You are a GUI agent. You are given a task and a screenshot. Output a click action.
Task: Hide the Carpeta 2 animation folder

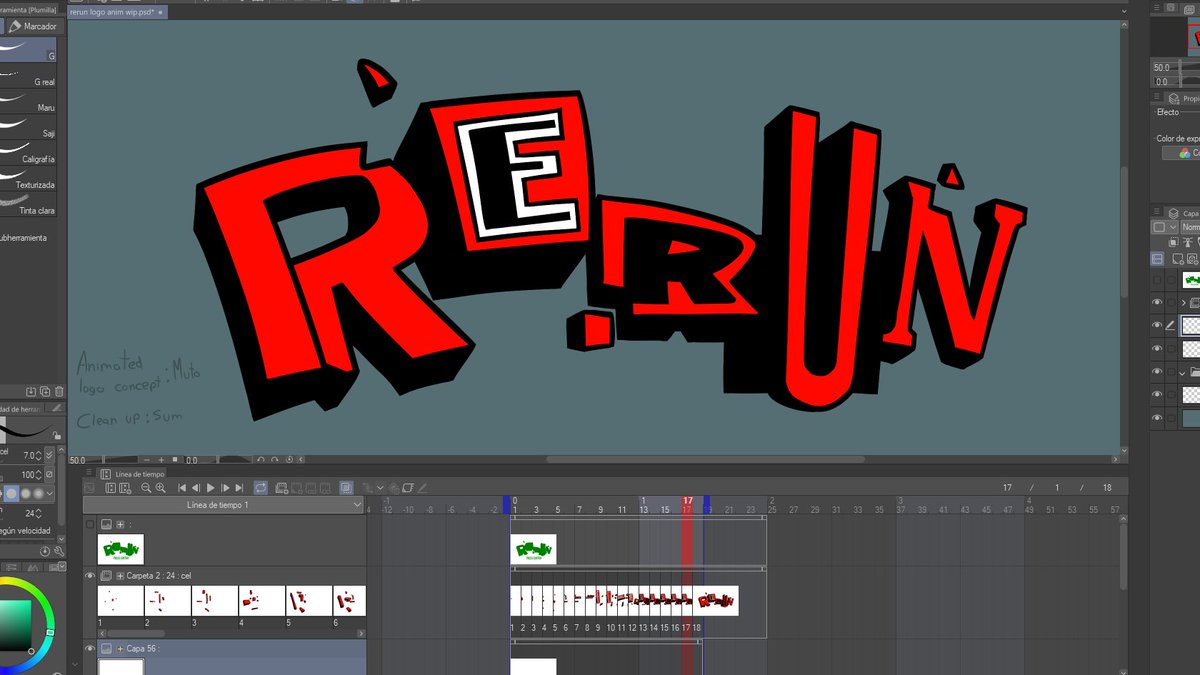90,576
